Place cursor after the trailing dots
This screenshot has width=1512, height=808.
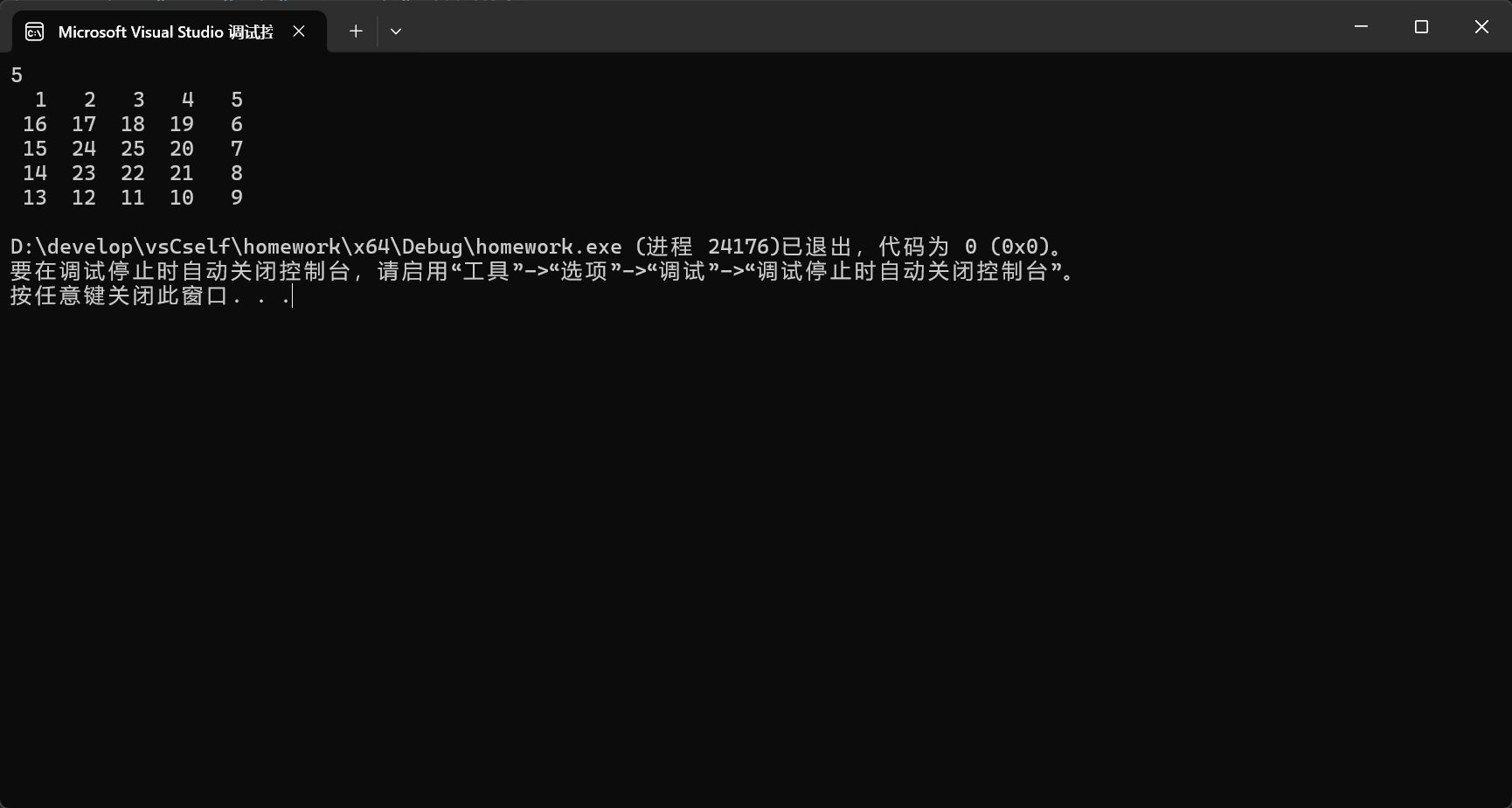click(x=291, y=296)
